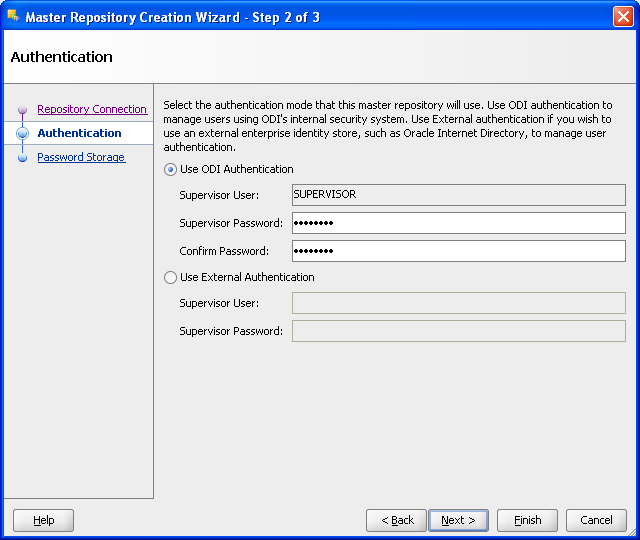Click the Password Storage step bullet
The height and width of the screenshot is (540, 640).
click(x=22, y=158)
